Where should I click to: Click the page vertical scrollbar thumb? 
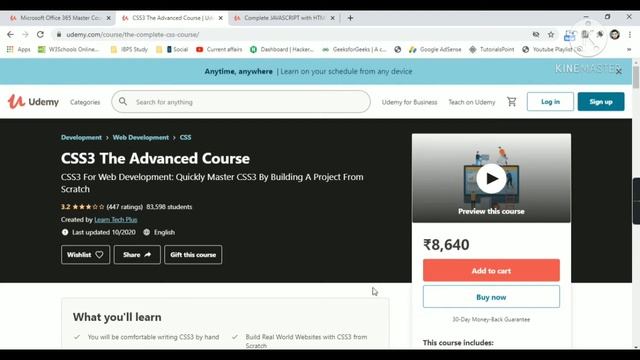pyautogui.click(x=636, y=77)
